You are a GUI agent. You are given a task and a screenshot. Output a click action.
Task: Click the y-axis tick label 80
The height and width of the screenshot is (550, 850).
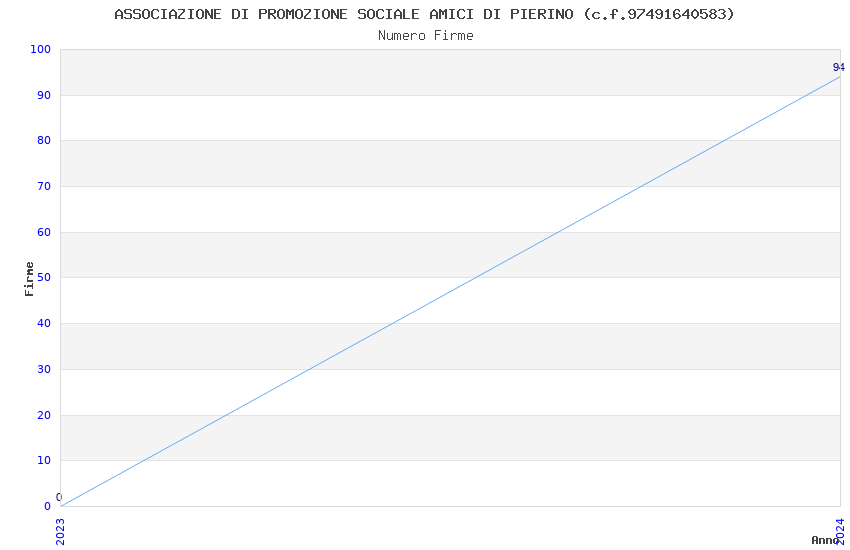43,141
